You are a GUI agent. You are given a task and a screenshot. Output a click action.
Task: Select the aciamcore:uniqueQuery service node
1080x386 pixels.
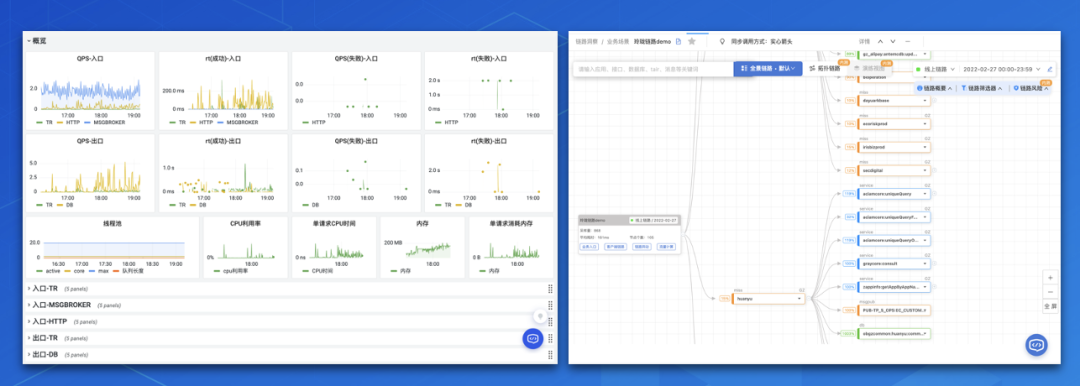[894, 194]
